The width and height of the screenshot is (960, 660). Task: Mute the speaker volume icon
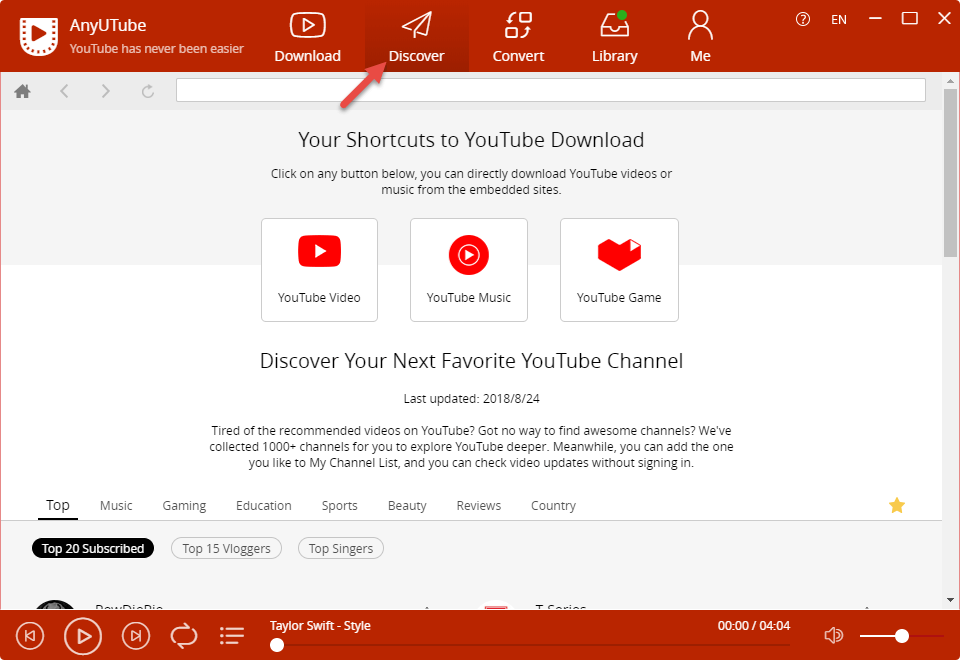(833, 636)
